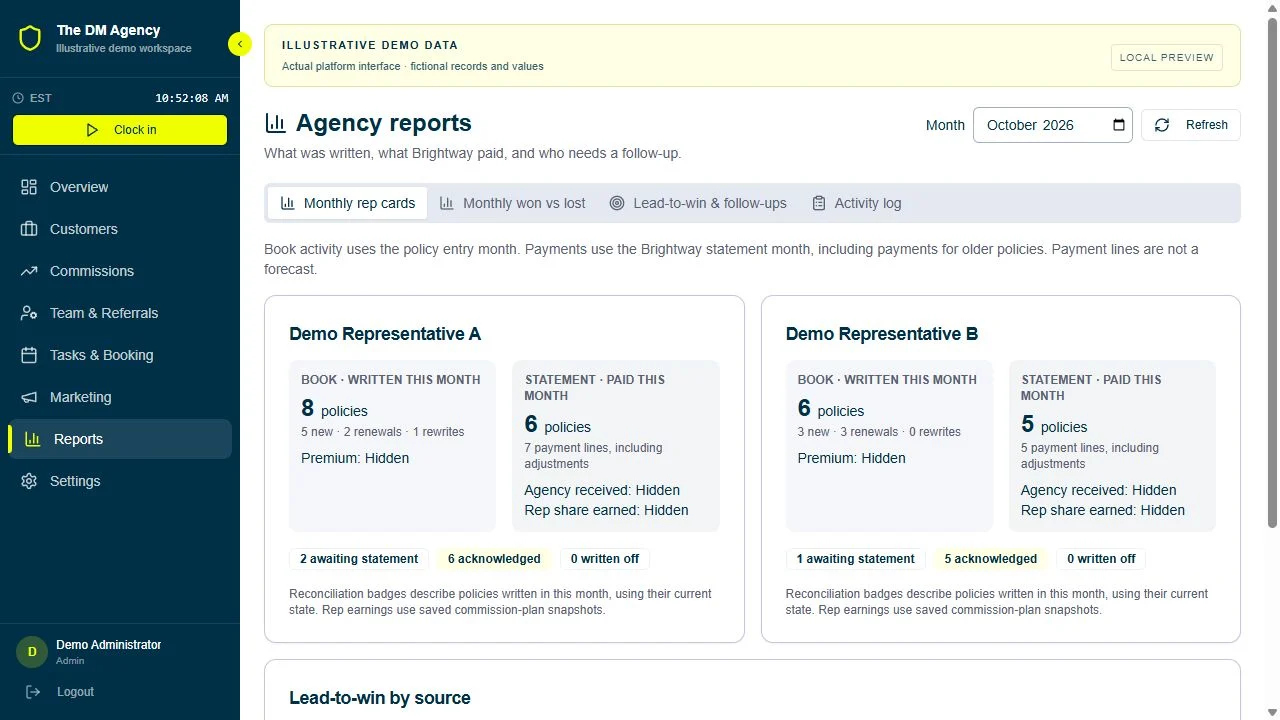Click the Demo Administrator avatar

point(32,652)
